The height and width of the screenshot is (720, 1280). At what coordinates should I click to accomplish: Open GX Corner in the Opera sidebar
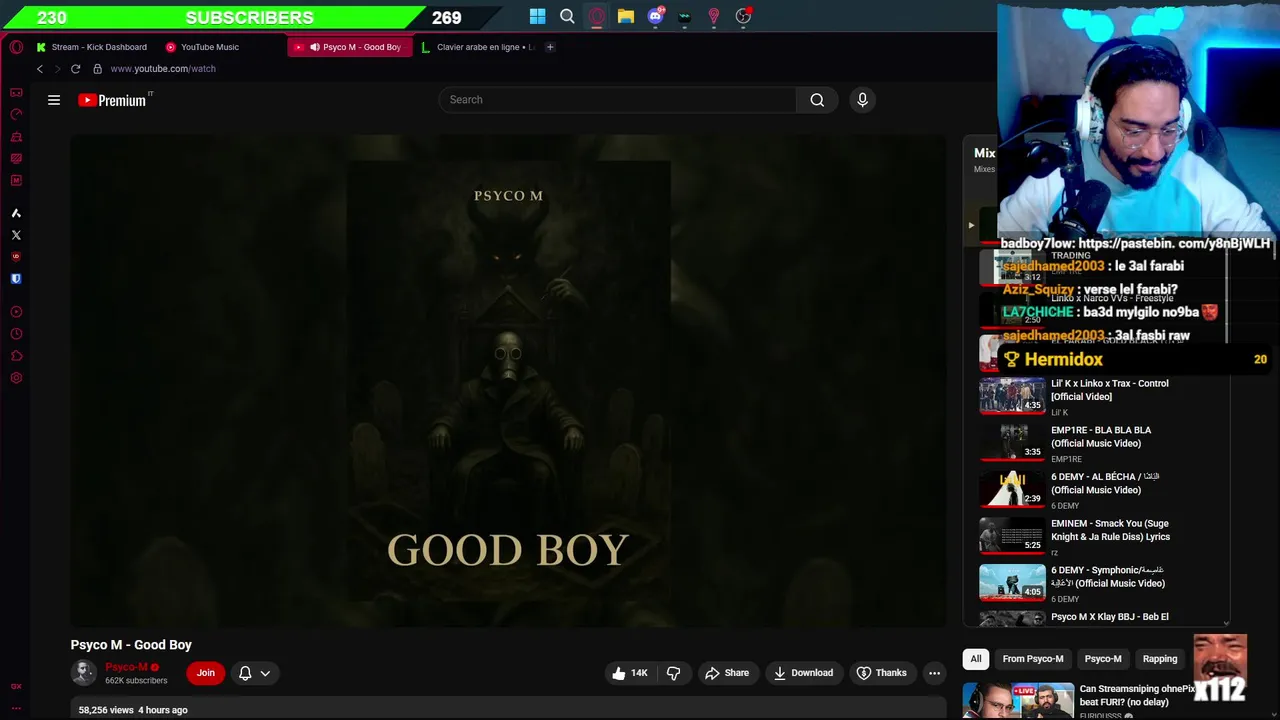tap(16, 92)
